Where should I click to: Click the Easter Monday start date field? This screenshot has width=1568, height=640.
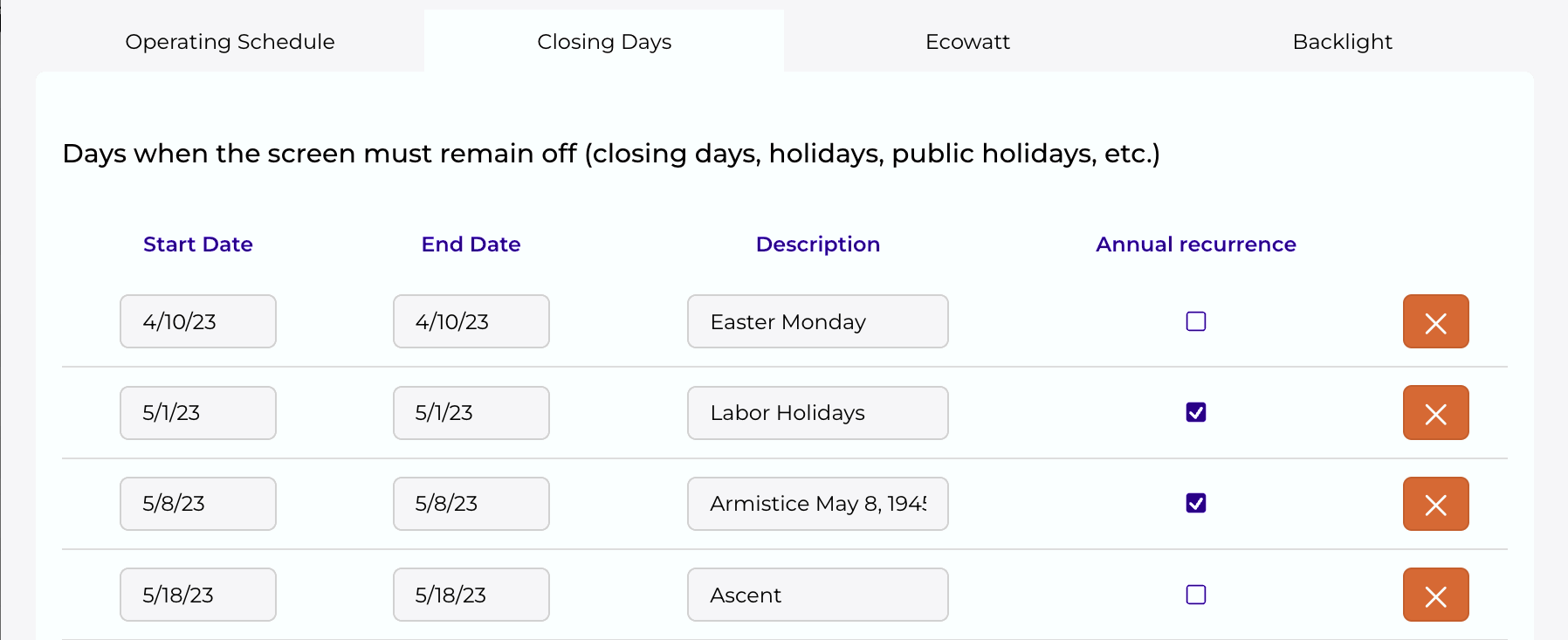[198, 322]
